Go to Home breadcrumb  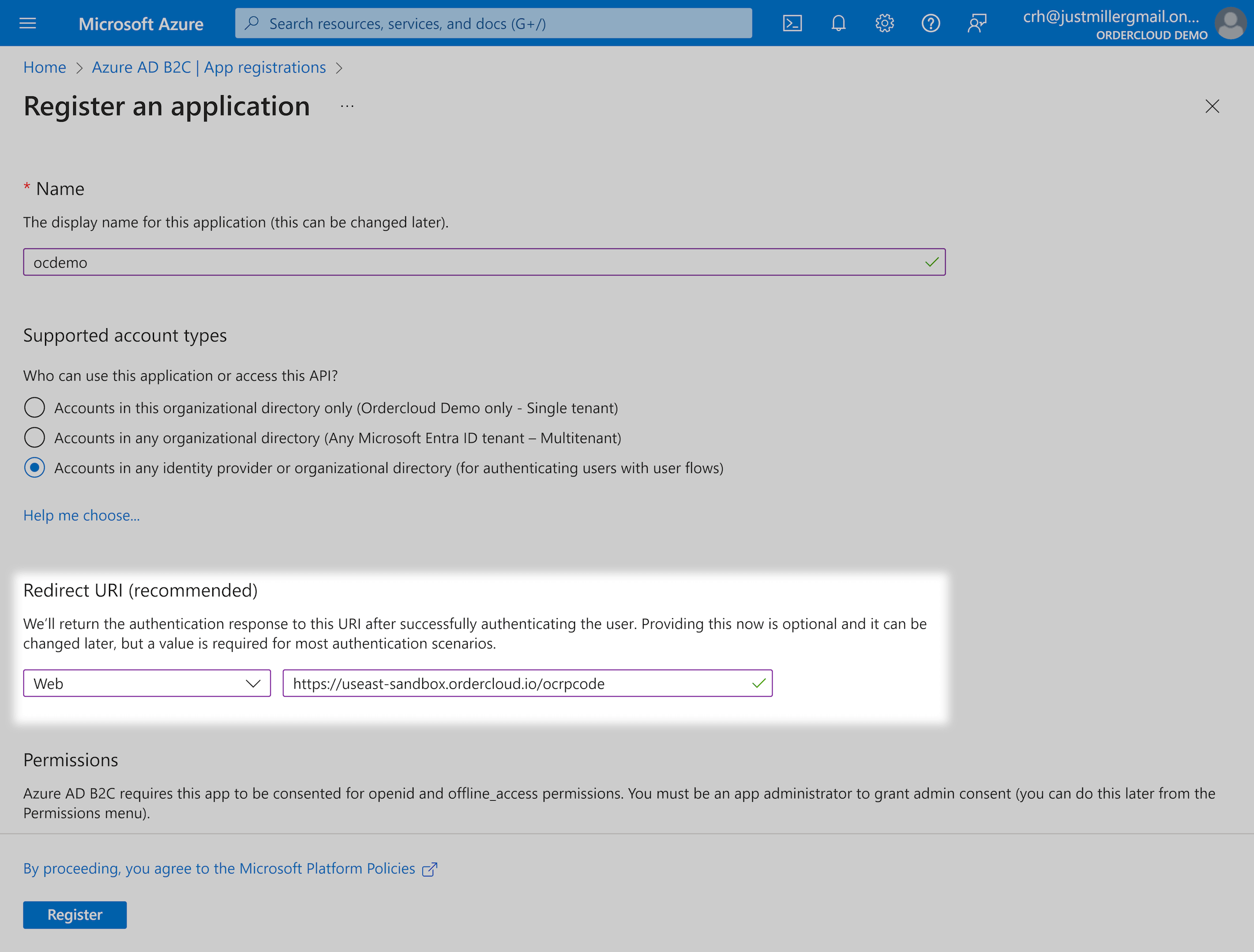pos(44,68)
